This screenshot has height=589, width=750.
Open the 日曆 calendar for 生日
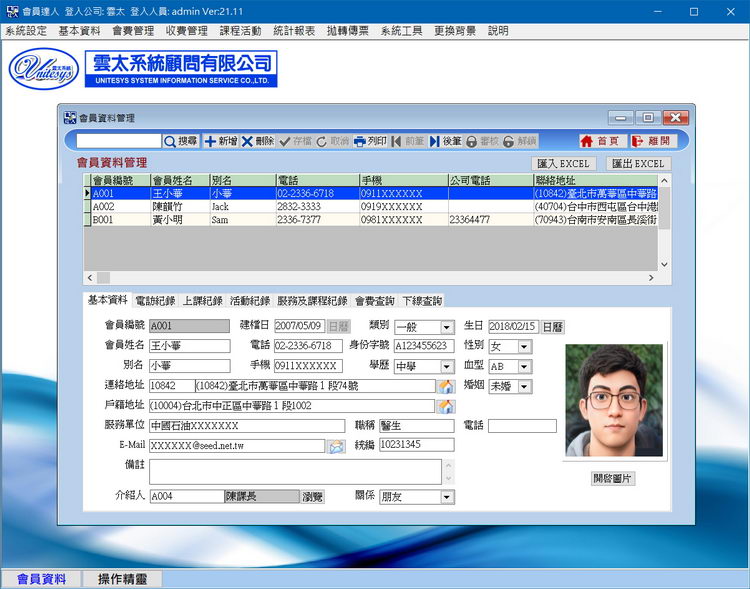tap(553, 327)
